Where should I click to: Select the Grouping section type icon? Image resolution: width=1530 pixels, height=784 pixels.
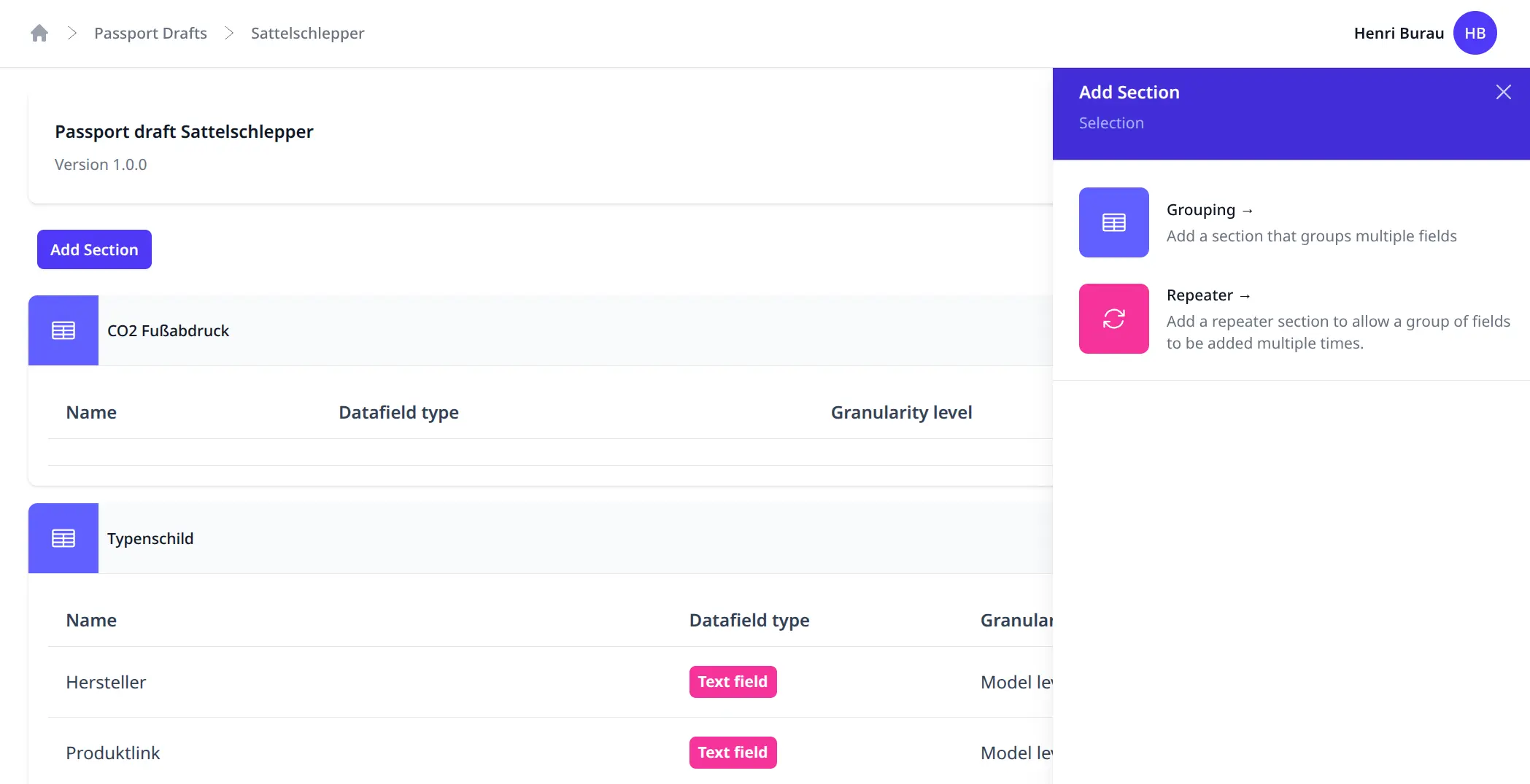point(1113,222)
